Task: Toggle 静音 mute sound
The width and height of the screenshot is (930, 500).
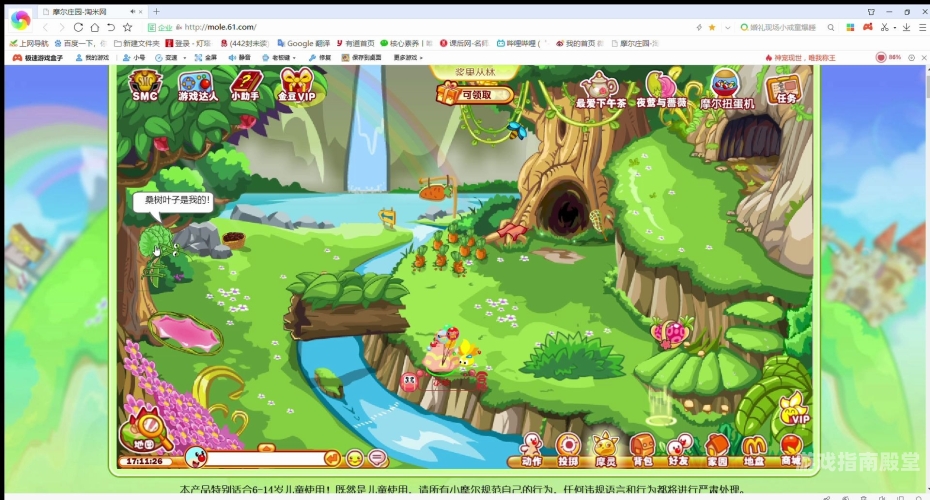Action: click(240, 58)
